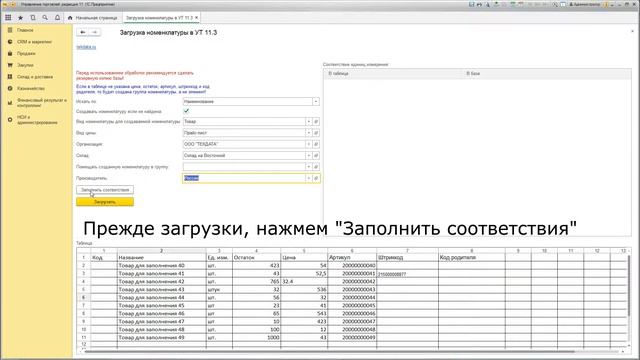Click the 'Остаток' header cell
Viewport: 640px width, 360px height.
(256, 258)
